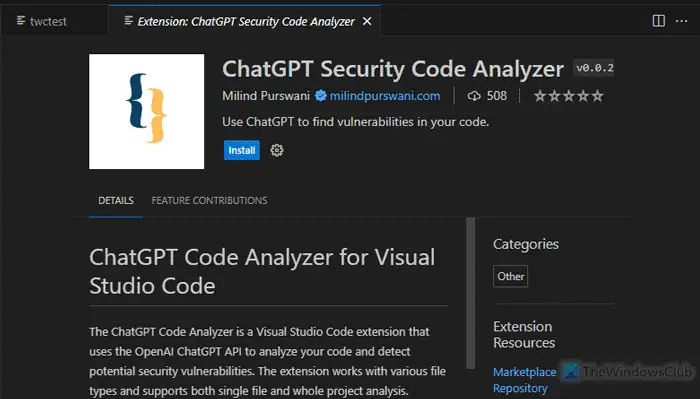Close the ChatGPT Security Code Analyzer tab
700x399 pixels.
367,21
